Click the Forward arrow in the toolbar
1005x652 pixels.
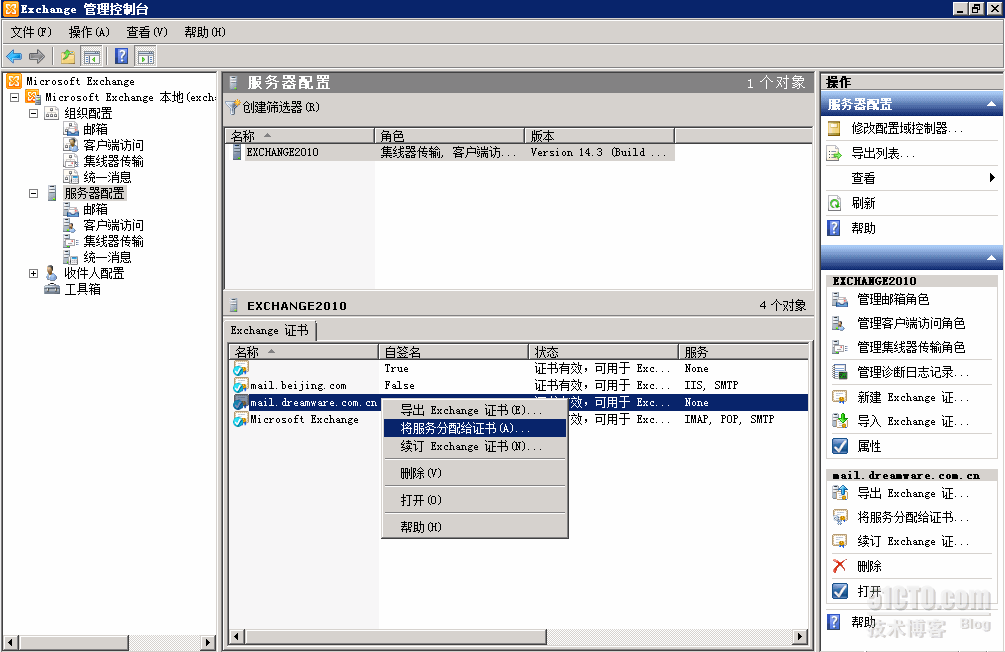(37, 57)
